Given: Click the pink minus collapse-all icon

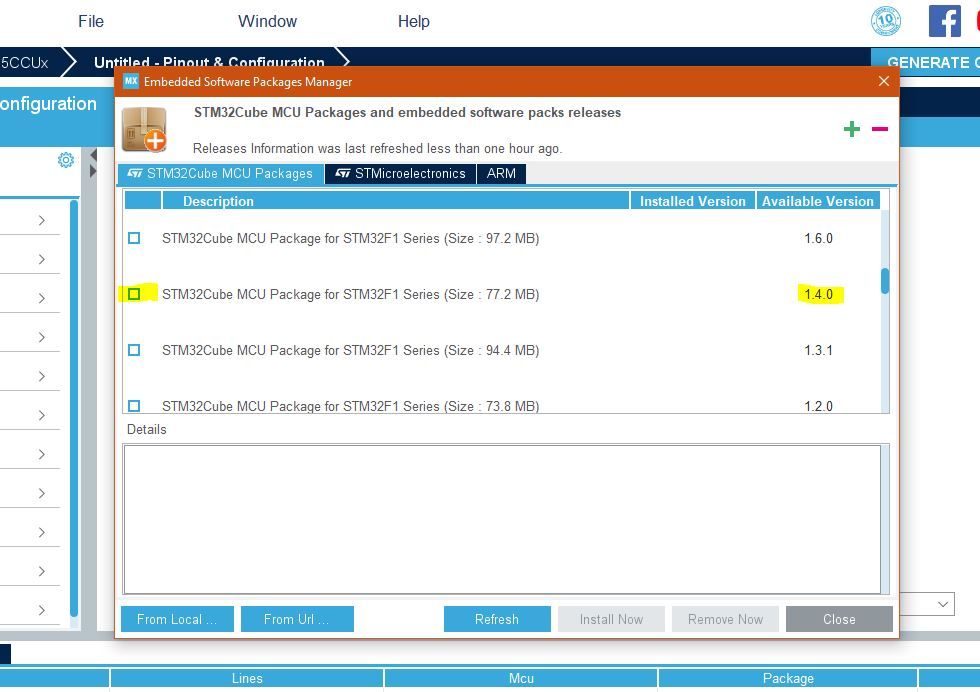Looking at the screenshot, I should (x=879, y=129).
